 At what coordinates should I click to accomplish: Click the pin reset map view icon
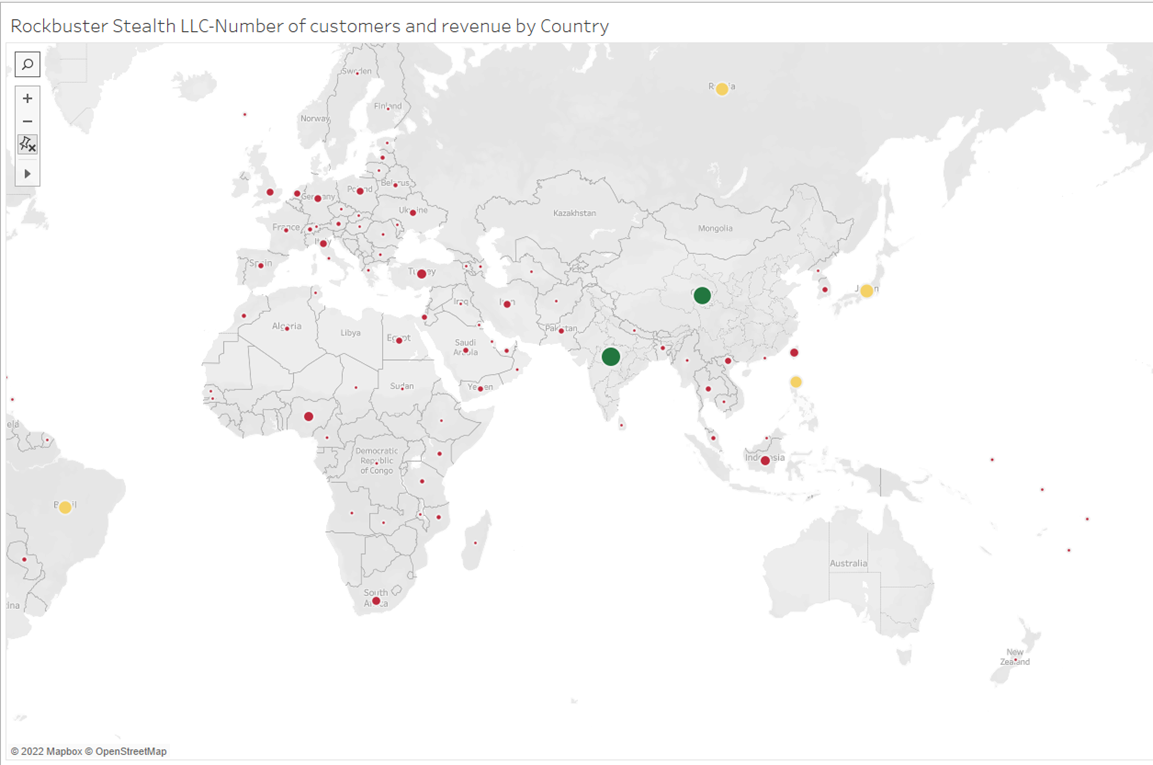pyautogui.click(x=27, y=143)
